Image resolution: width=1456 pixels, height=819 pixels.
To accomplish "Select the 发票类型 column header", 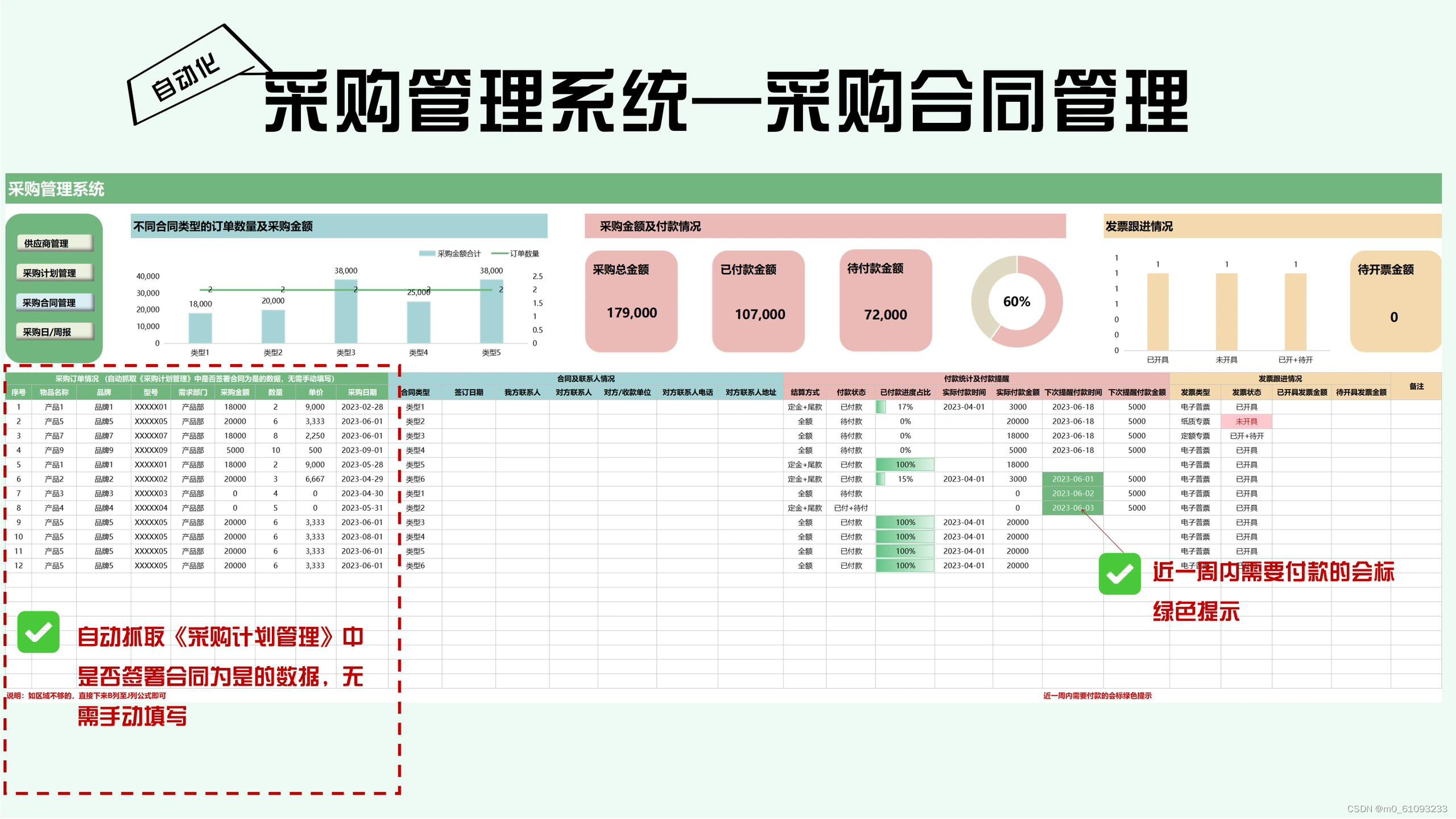I will pyautogui.click(x=1195, y=392).
